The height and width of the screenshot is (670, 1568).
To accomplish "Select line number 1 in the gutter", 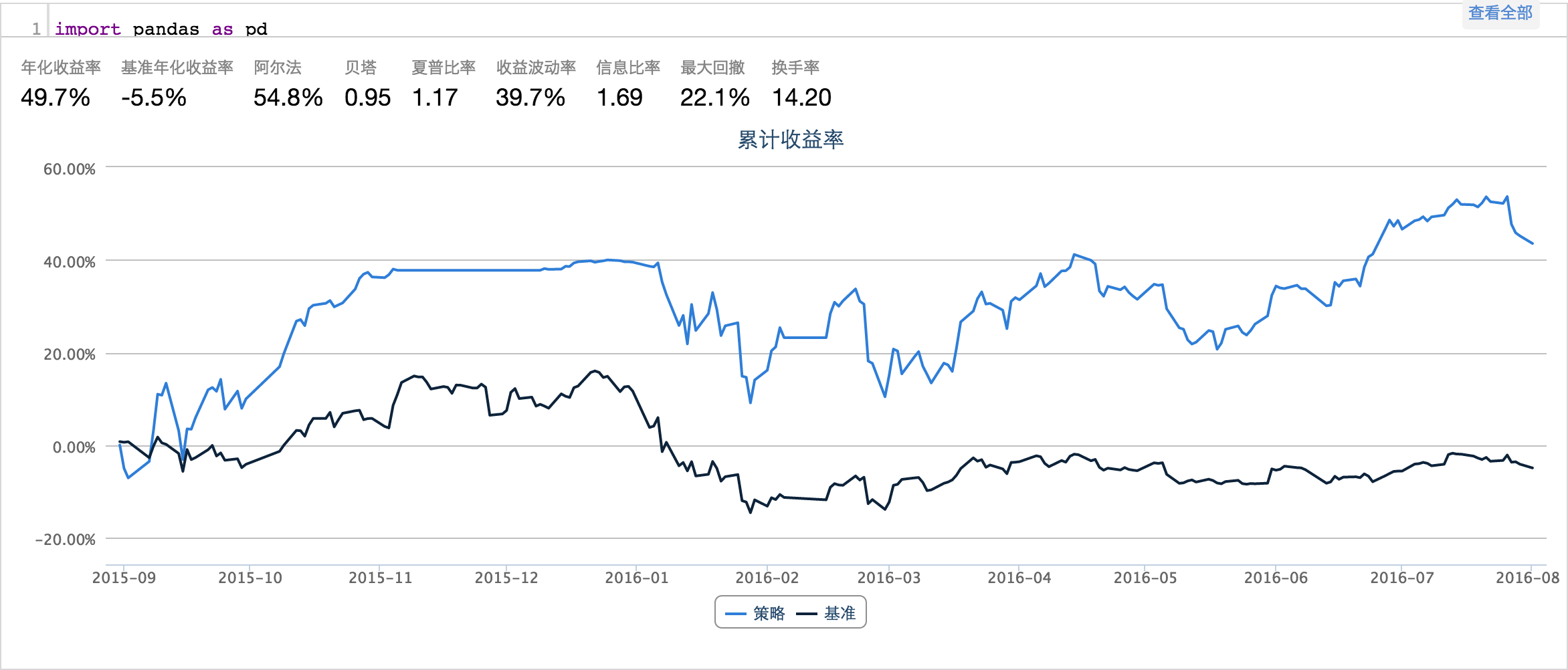I will [x=36, y=29].
